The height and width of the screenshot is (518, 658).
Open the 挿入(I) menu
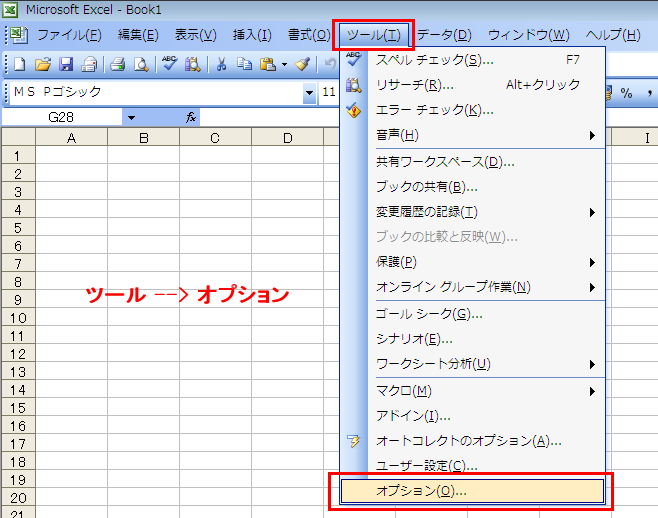click(x=252, y=35)
